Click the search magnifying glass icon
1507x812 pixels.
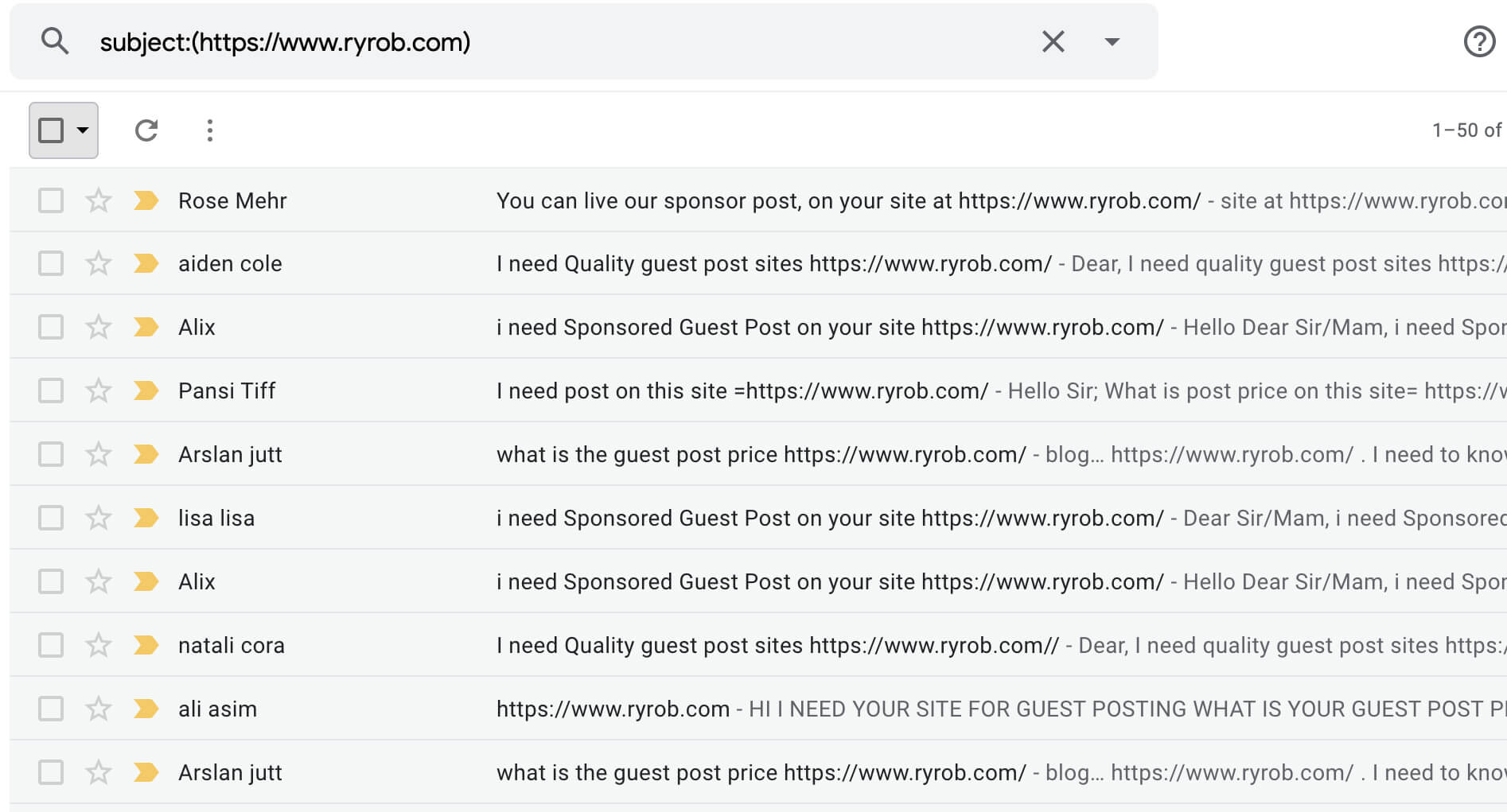point(55,41)
